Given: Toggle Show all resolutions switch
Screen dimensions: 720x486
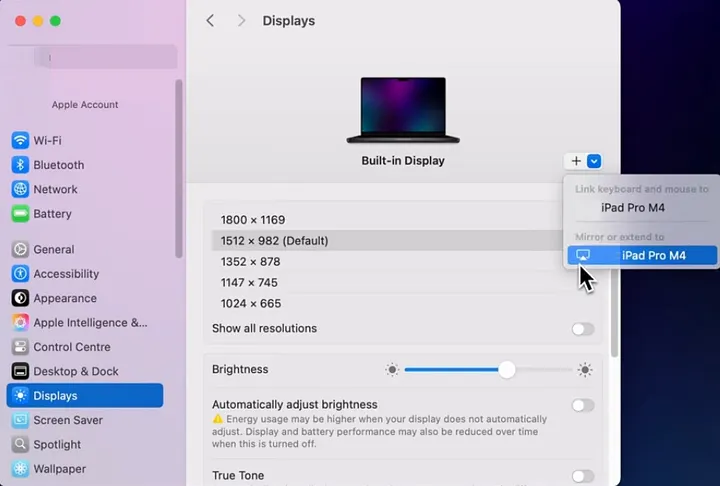Looking at the screenshot, I should [x=583, y=329].
